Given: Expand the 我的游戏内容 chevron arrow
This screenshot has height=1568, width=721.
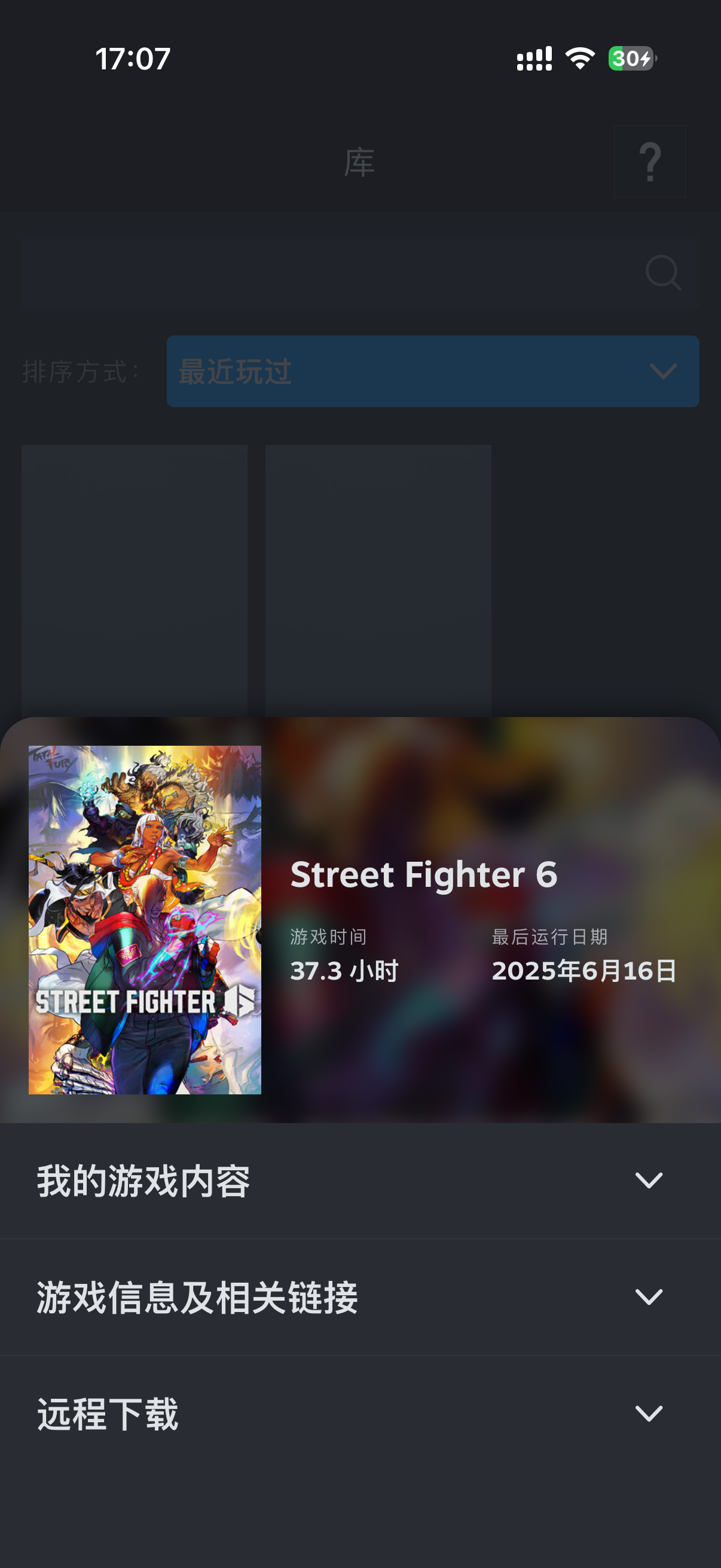Looking at the screenshot, I should pyautogui.click(x=649, y=1180).
